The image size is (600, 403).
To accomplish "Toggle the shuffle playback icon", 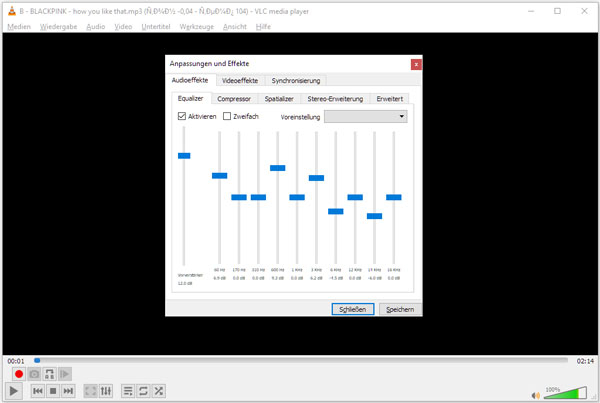I will click(x=159, y=391).
